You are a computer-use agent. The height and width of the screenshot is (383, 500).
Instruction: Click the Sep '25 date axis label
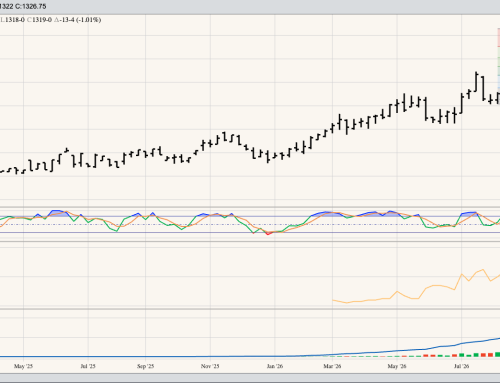(145, 366)
